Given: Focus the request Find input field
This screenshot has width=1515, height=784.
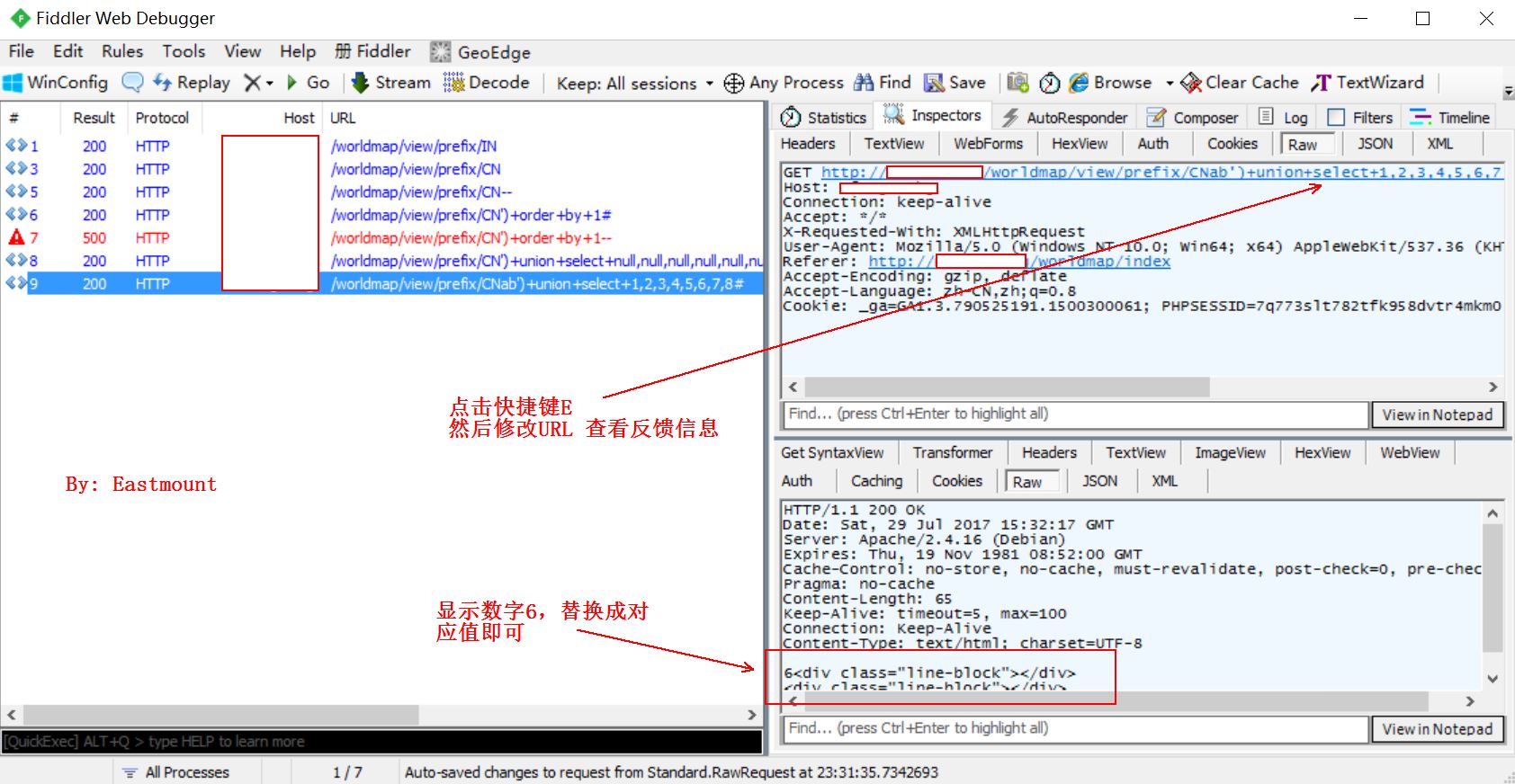Looking at the screenshot, I should [1076, 414].
